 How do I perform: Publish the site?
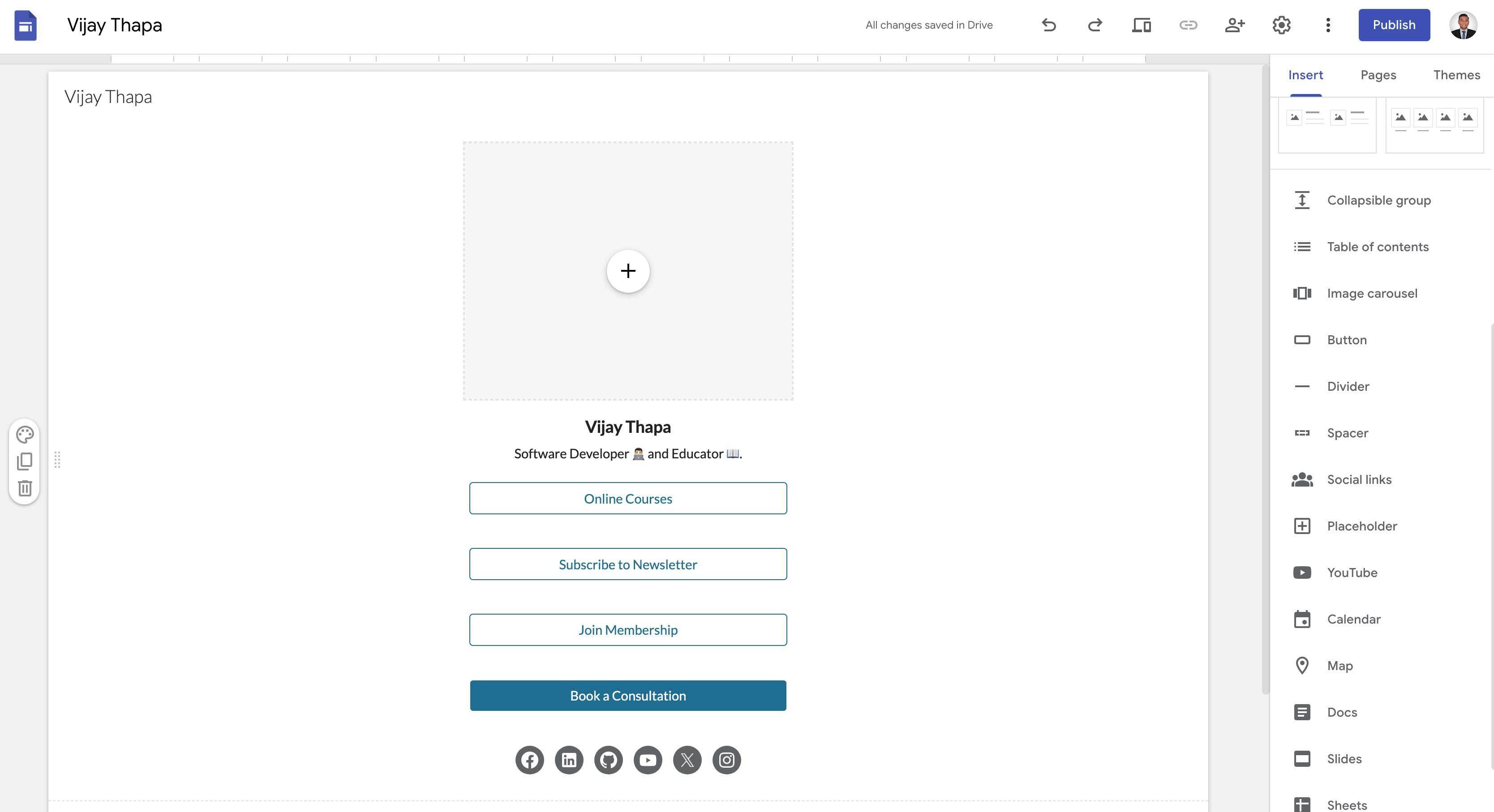(1394, 25)
